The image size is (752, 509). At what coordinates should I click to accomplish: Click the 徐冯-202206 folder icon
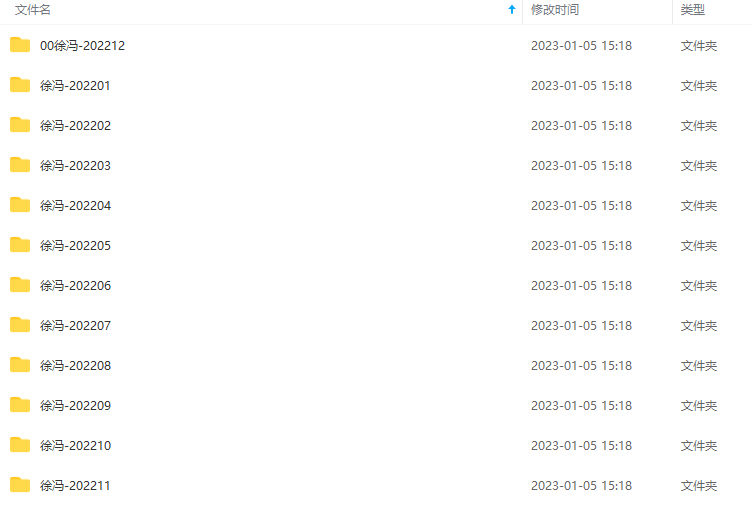[x=20, y=285]
